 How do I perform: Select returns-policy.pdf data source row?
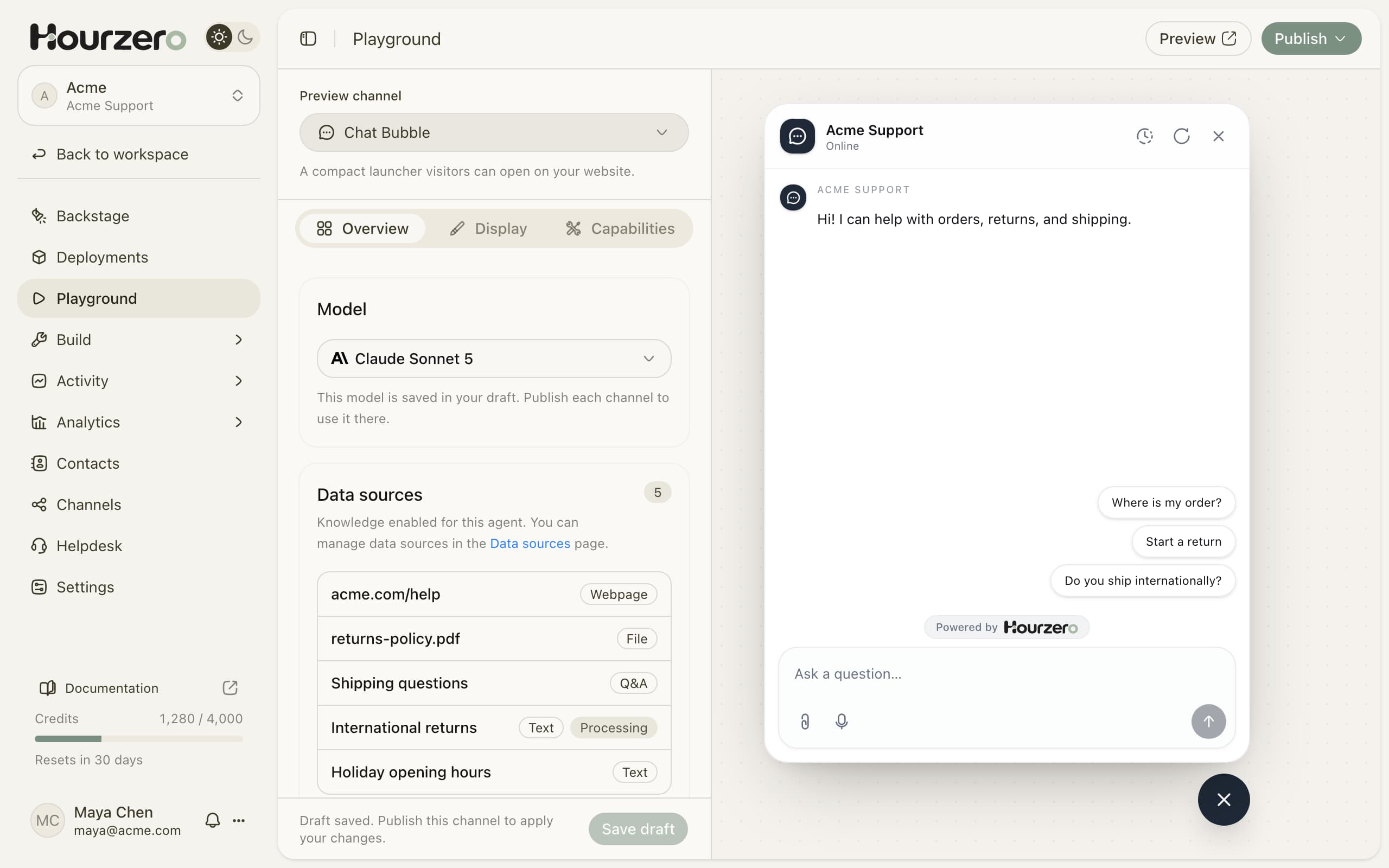494,639
